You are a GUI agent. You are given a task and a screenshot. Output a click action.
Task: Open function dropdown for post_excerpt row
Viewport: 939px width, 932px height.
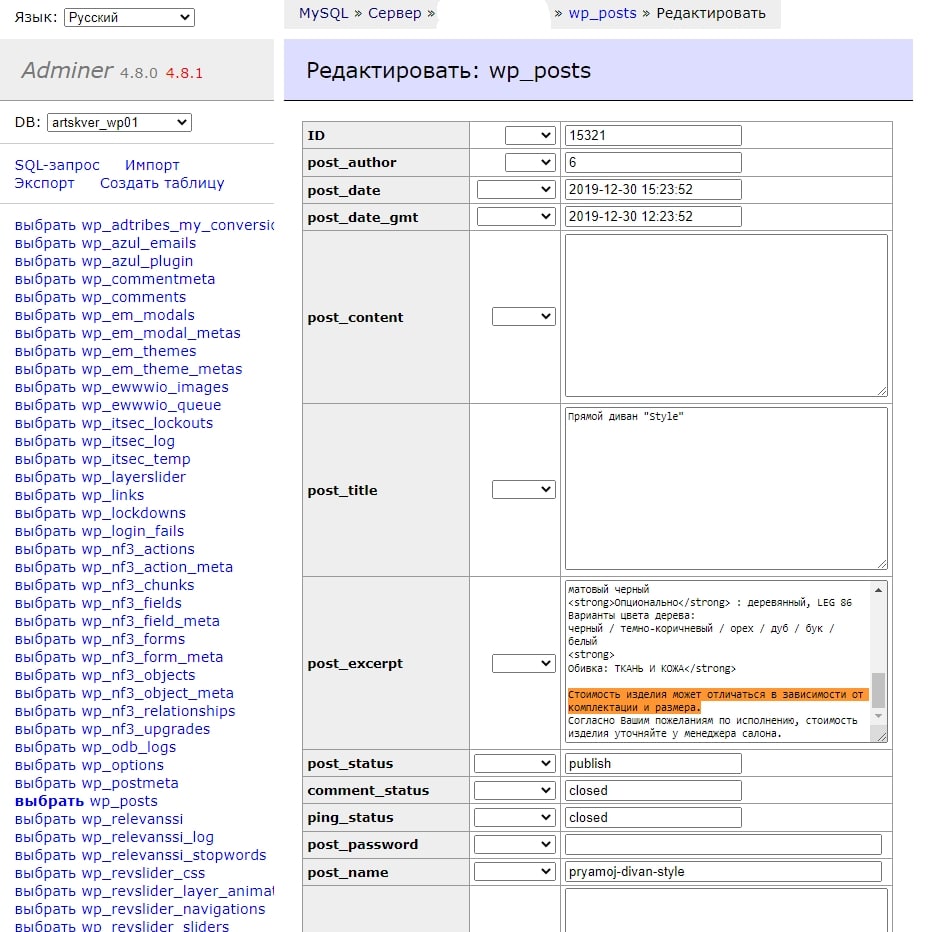(523, 663)
